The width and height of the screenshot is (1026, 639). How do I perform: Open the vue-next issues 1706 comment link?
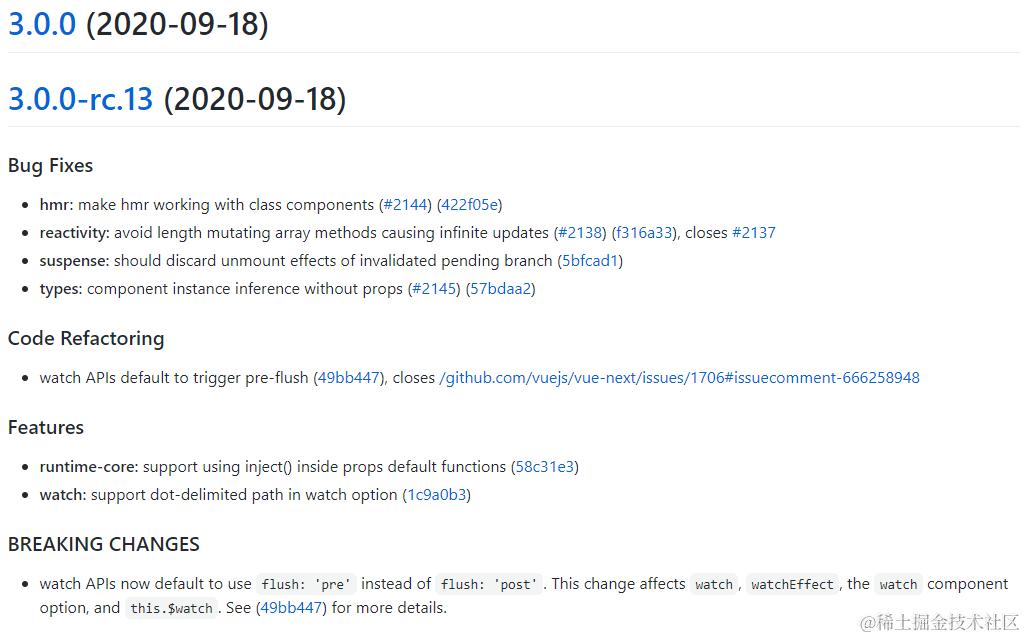click(679, 378)
